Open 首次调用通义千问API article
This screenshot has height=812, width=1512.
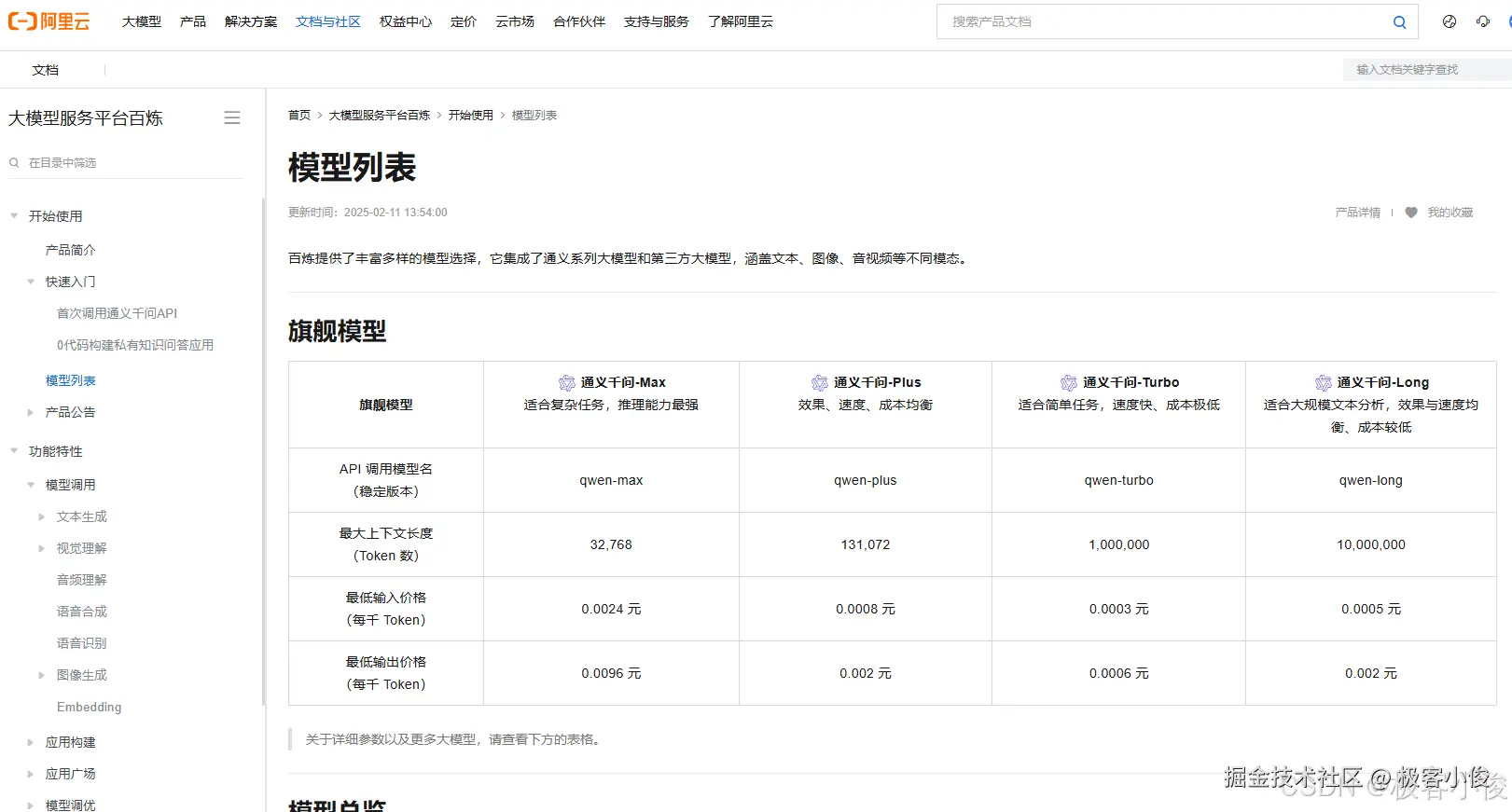117,312
